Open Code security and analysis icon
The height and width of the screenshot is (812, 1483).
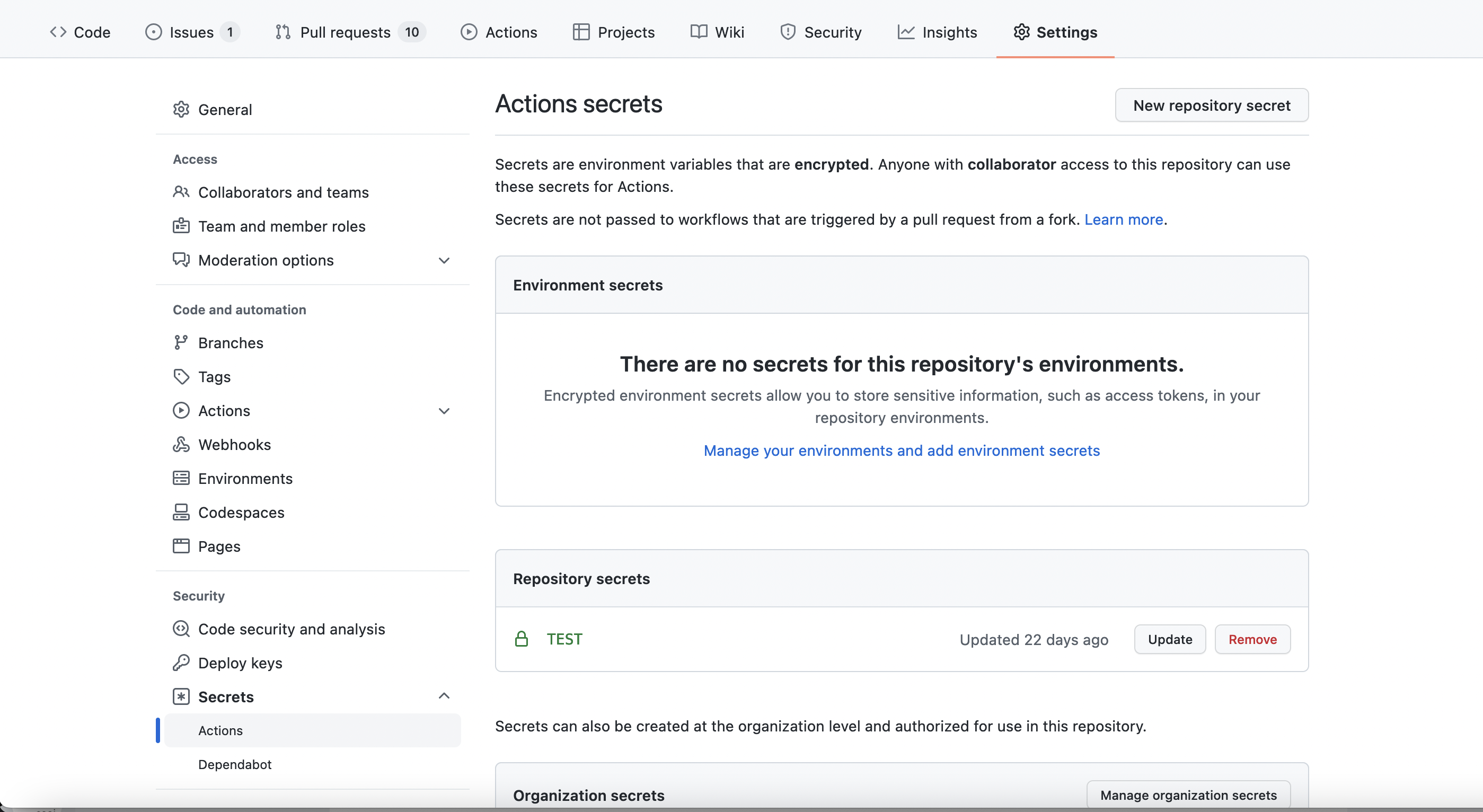(182, 629)
